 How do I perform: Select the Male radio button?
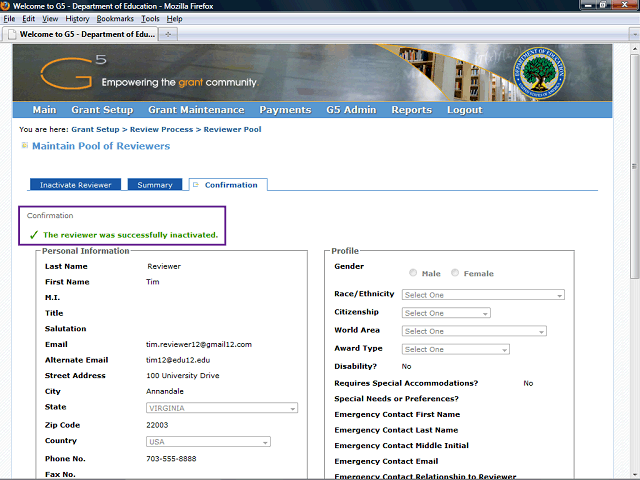(x=413, y=273)
